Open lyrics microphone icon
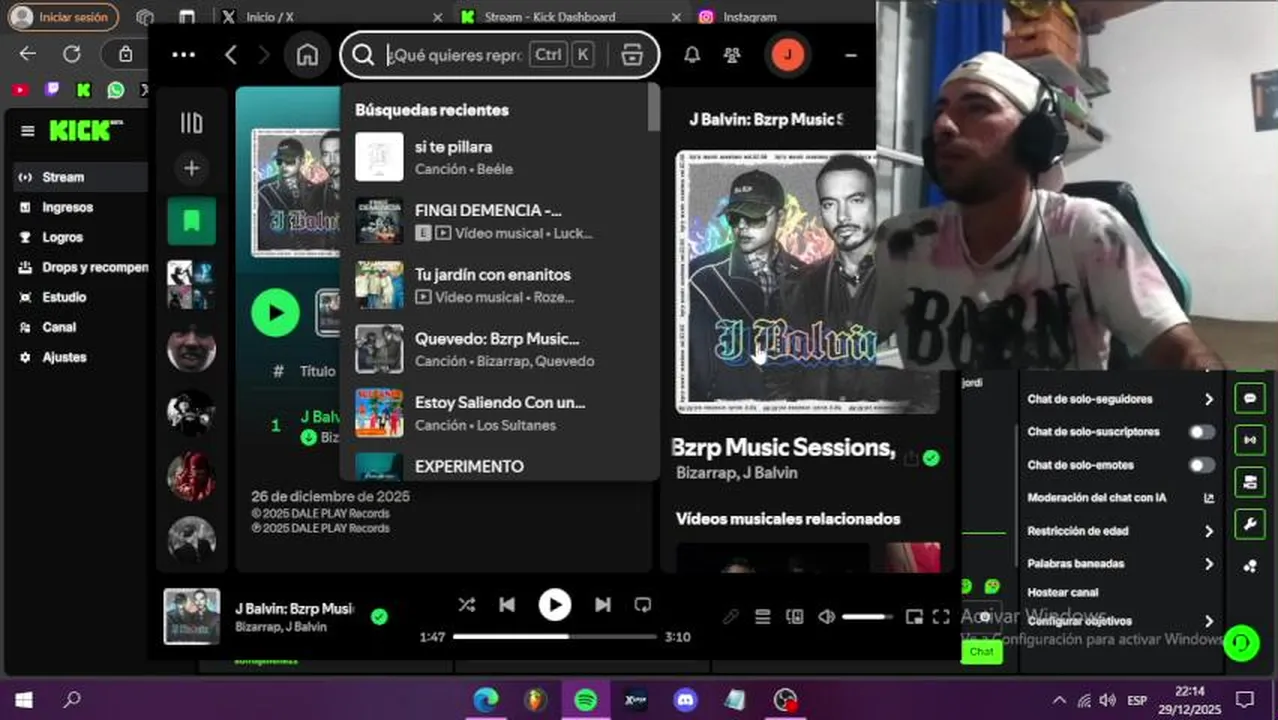 731,617
